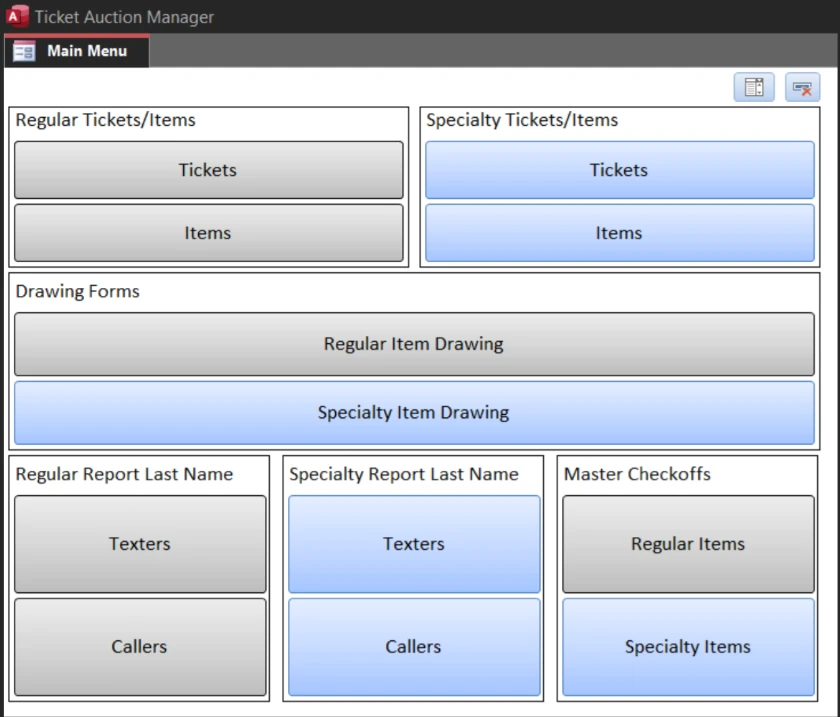Open Tickets under Regular Tickets/Items
This screenshot has width=840, height=717.
[x=208, y=170]
